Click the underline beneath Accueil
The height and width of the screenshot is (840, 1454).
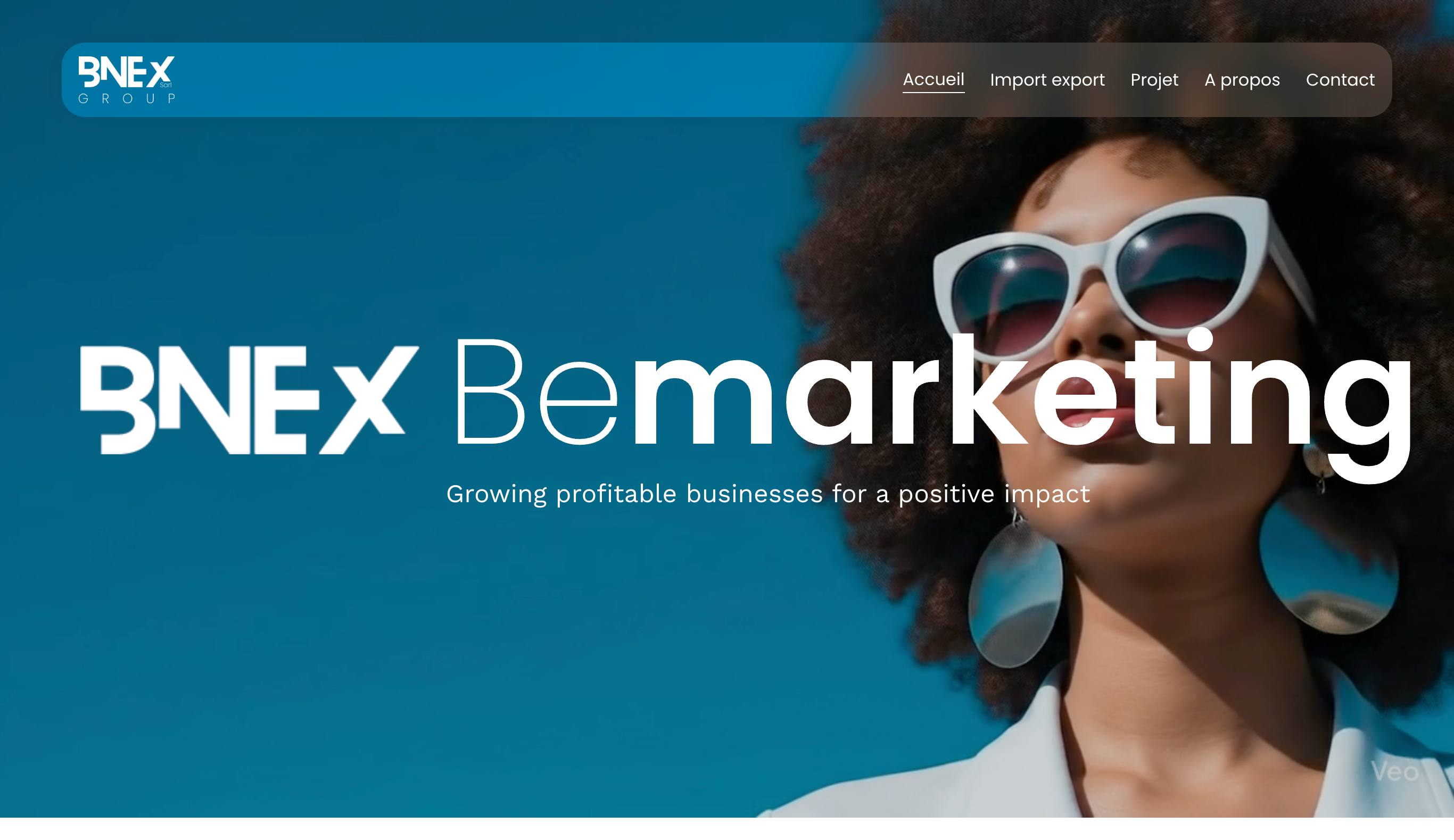933,92
